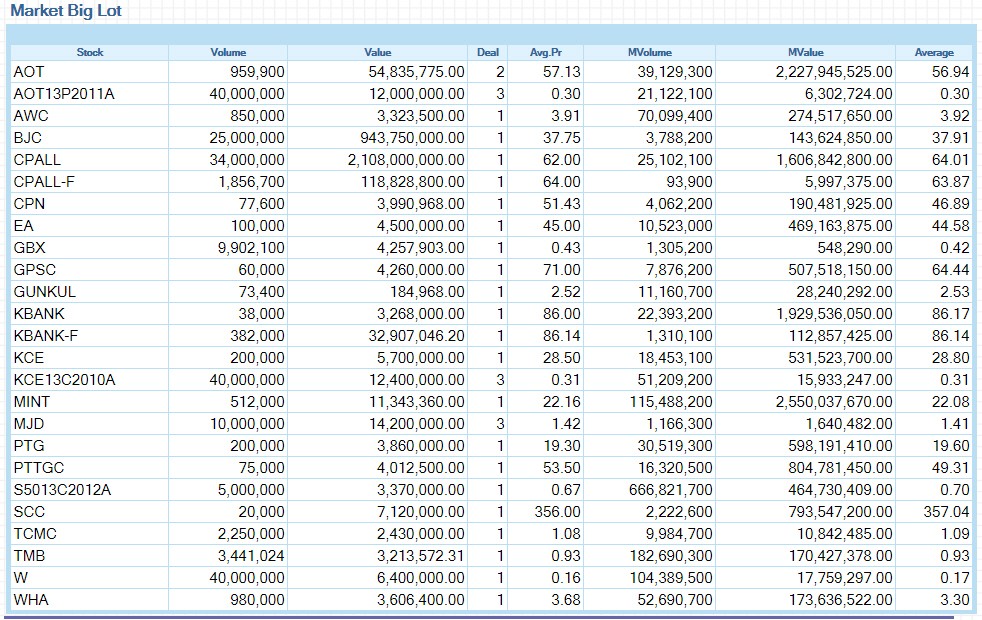Click the WHA stock symbol
Screen dimensions: 982x620
(x=31, y=600)
